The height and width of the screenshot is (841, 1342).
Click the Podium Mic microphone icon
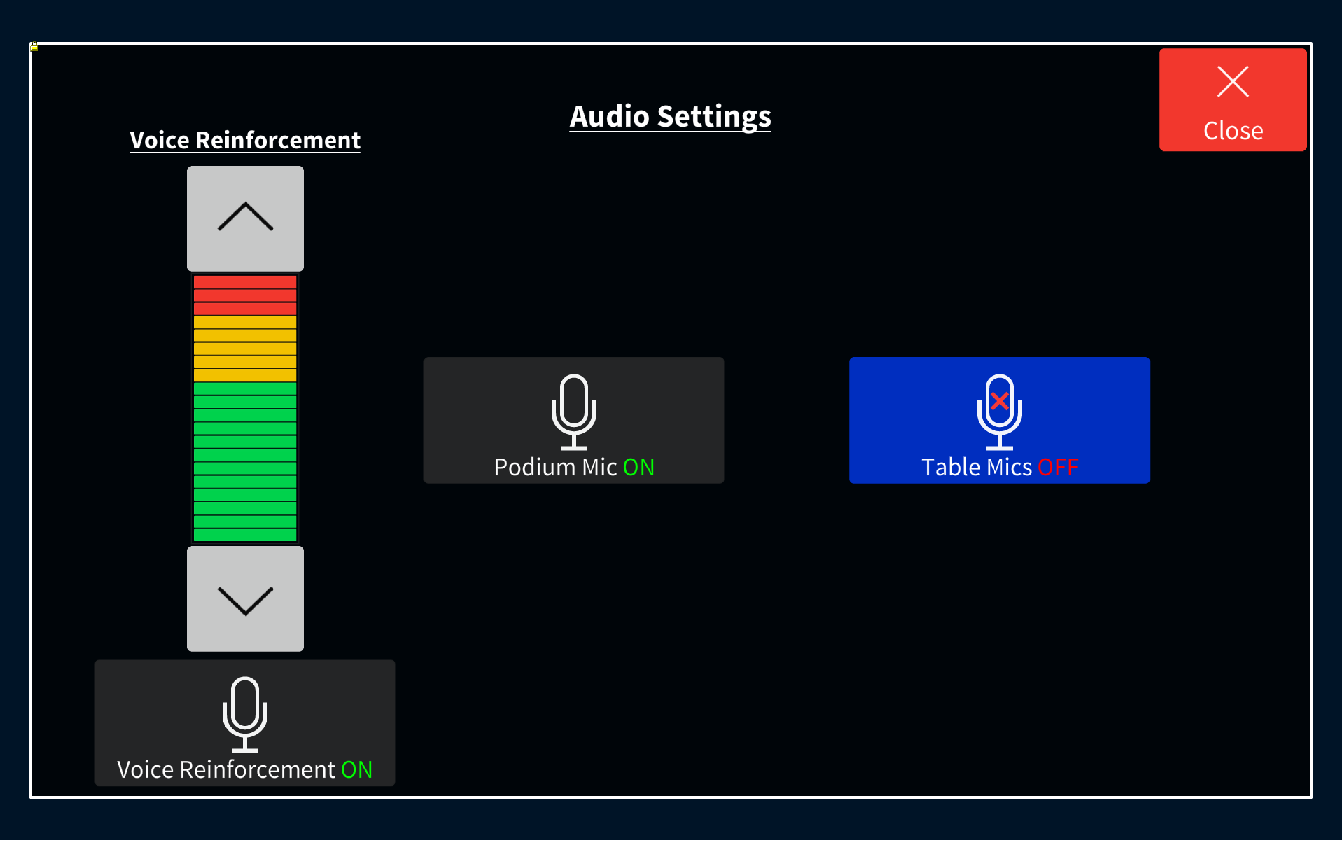574,411
